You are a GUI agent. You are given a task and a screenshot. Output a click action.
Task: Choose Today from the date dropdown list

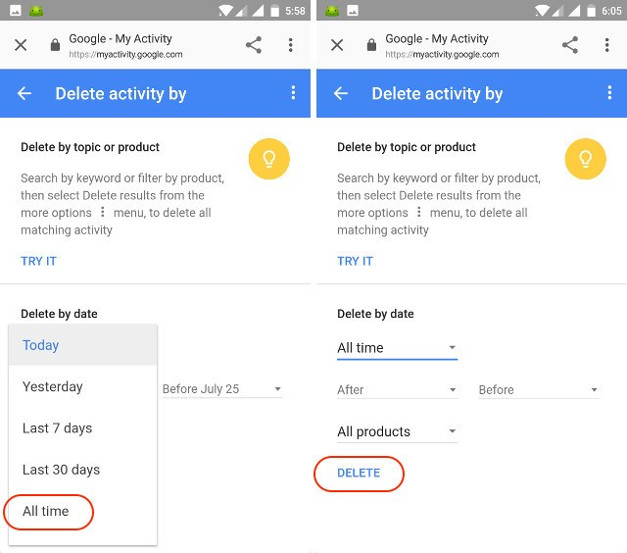(83, 345)
